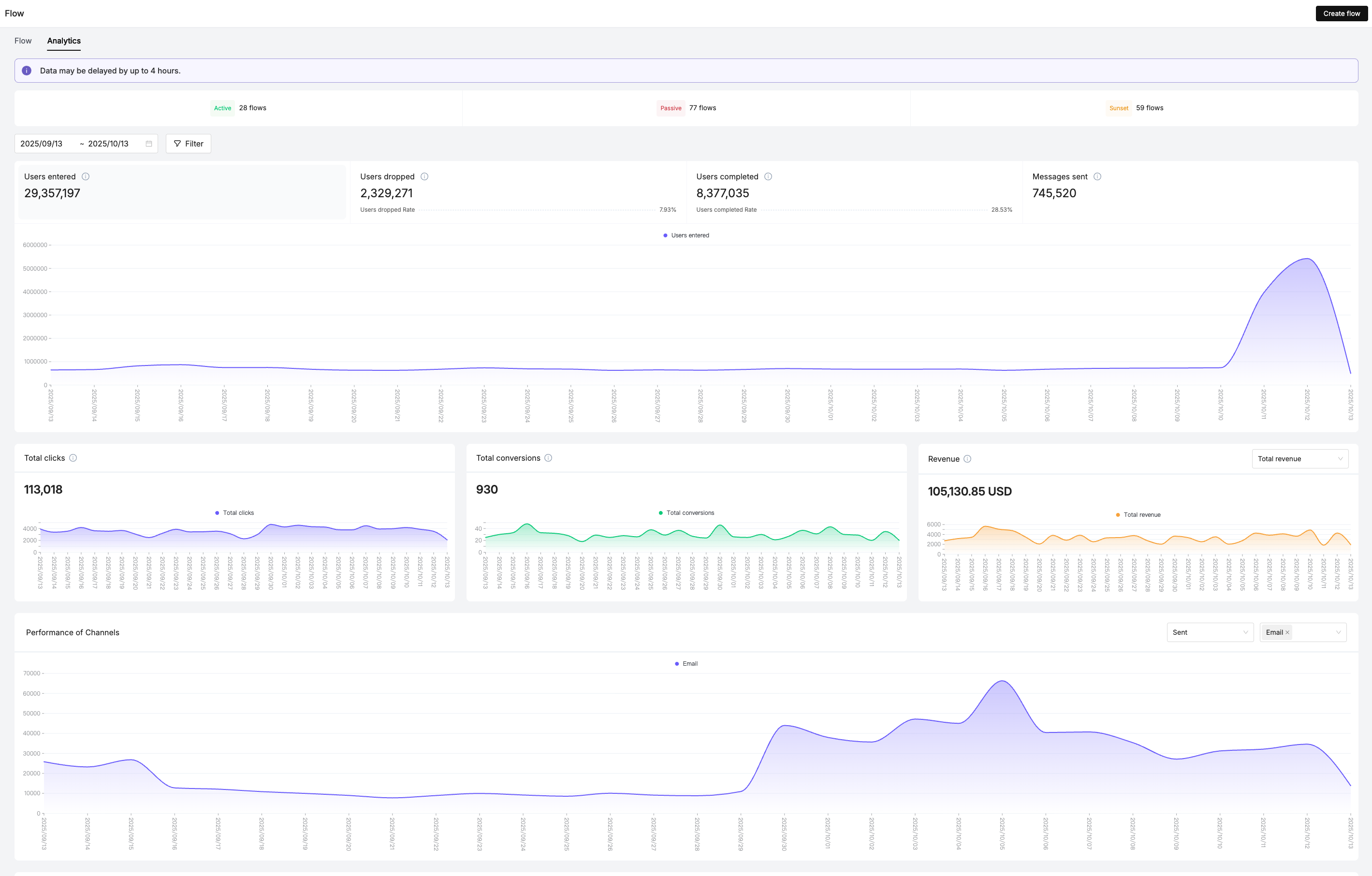Remove the Email tag with its x
The width and height of the screenshot is (1372, 876).
pos(1287,633)
